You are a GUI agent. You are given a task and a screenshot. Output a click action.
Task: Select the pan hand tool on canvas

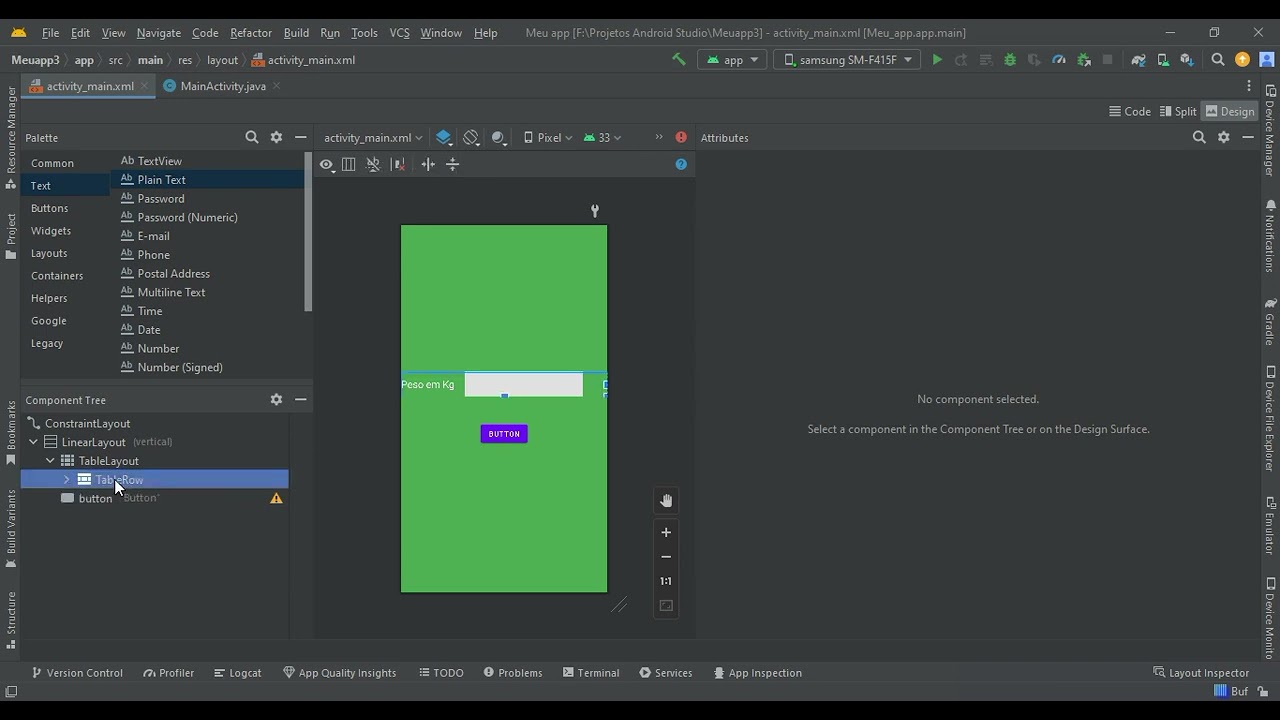(x=666, y=501)
